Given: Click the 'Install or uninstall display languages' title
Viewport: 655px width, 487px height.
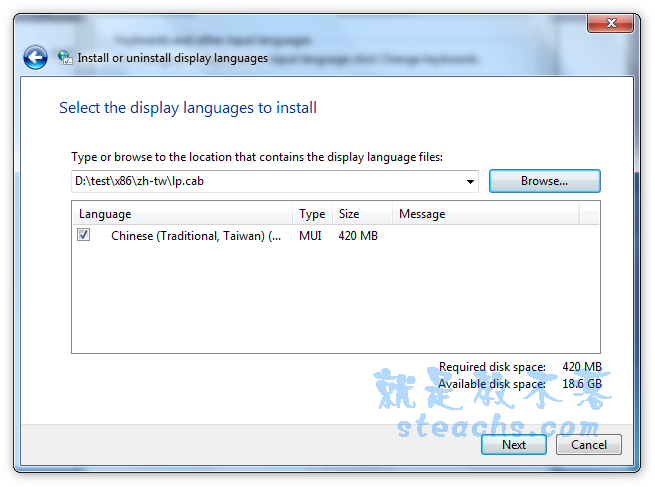Looking at the screenshot, I should click(173, 58).
